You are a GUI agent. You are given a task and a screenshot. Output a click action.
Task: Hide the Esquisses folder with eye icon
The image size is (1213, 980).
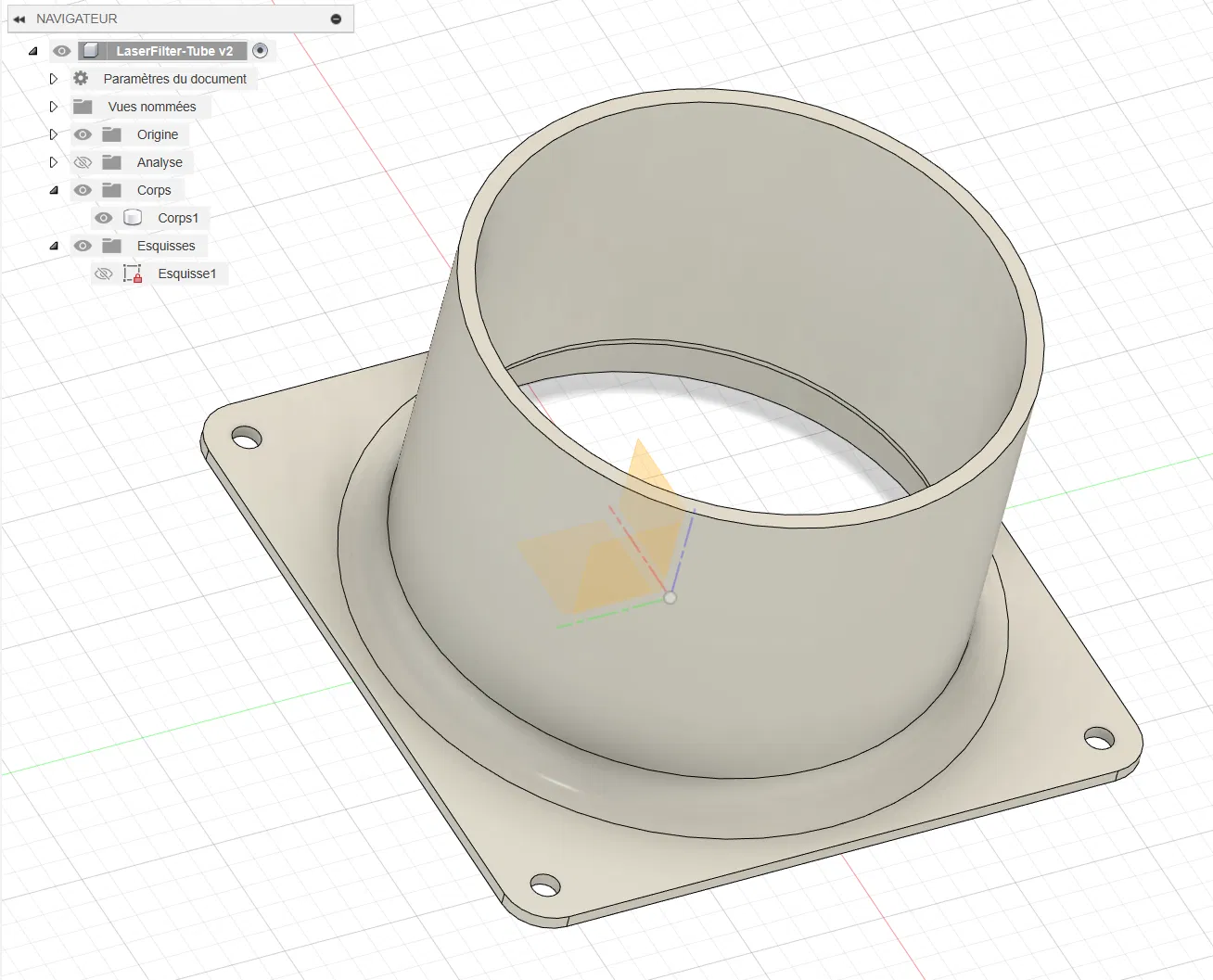pyautogui.click(x=83, y=246)
